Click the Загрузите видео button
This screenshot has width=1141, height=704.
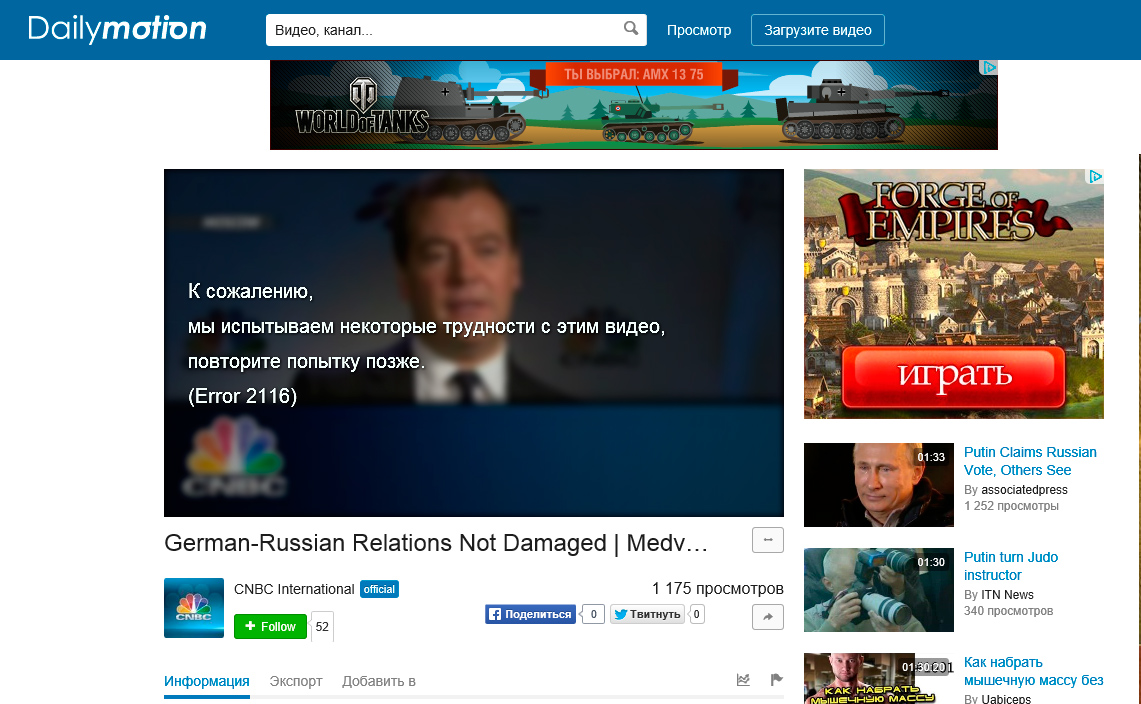click(x=817, y=30)
